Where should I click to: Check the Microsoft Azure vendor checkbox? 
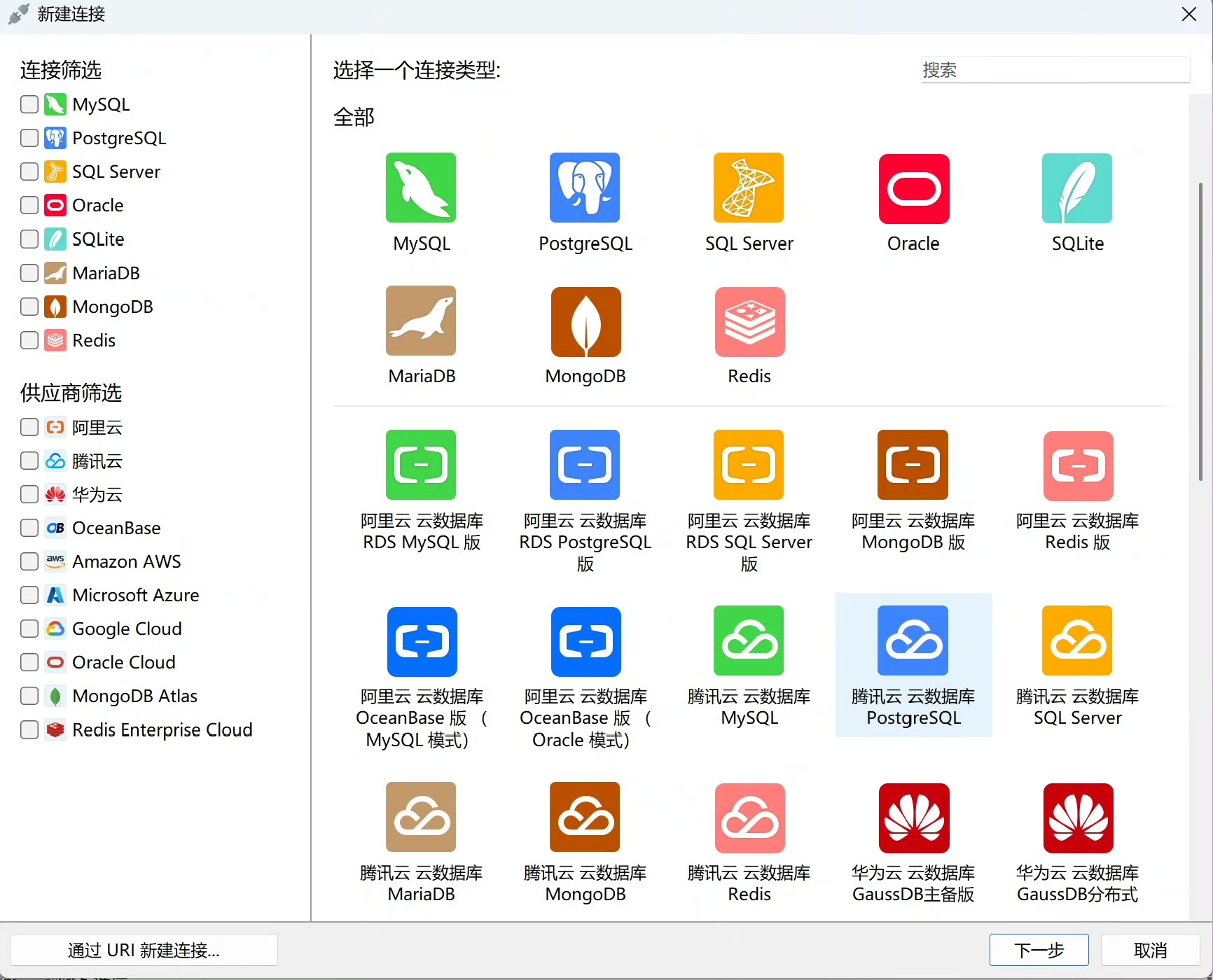click(x=29, y=595)
